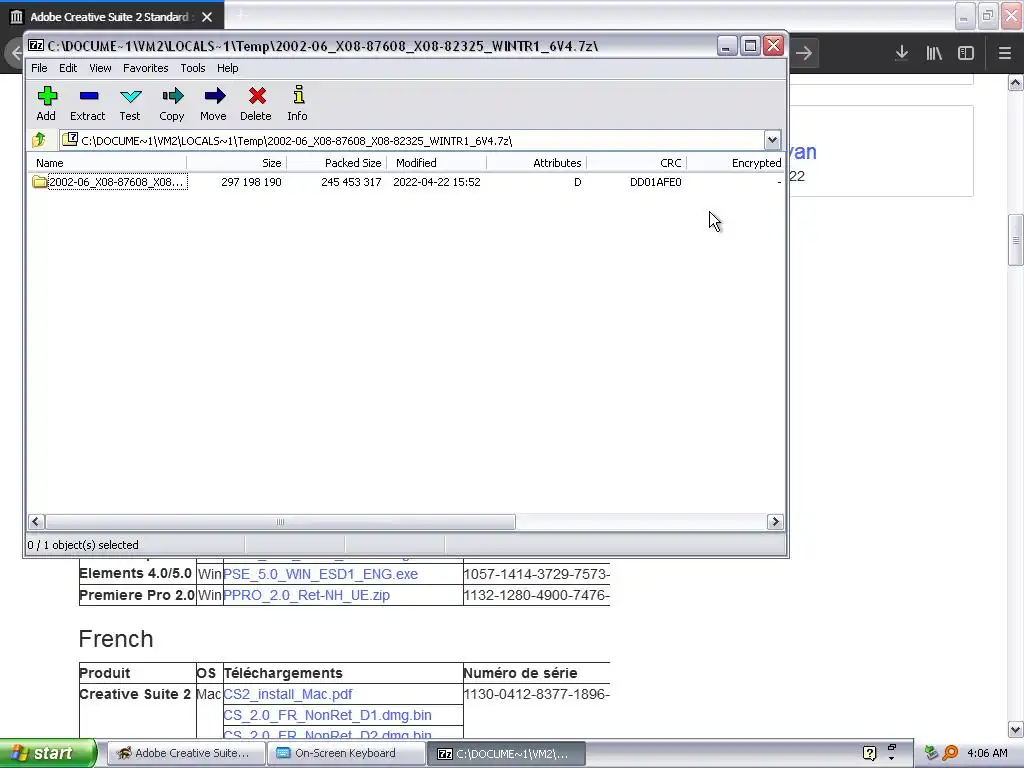Click the Add toolbar icon in 7-Zip

coord(46,103)
